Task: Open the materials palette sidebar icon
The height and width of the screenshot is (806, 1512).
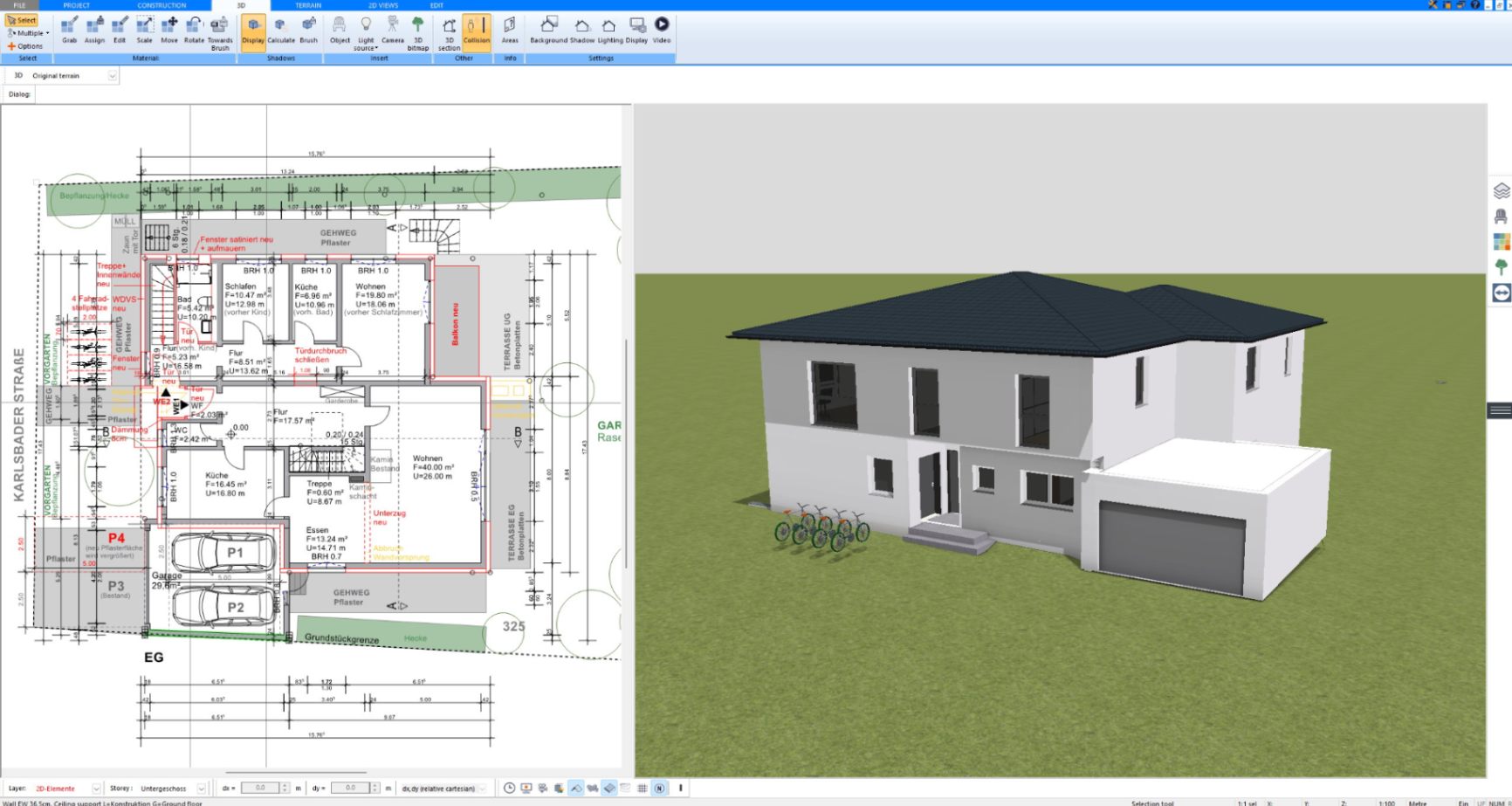Action: pyautogui.click(x=1502, y=241)
